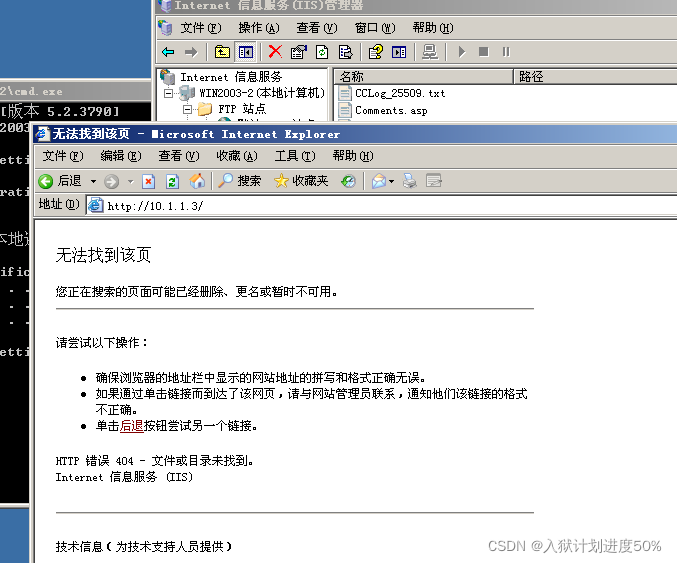This screenshot has width=677, height=563.
Task: Open the IIS Manager 查看(V) menu
Action: click(317, 28)
